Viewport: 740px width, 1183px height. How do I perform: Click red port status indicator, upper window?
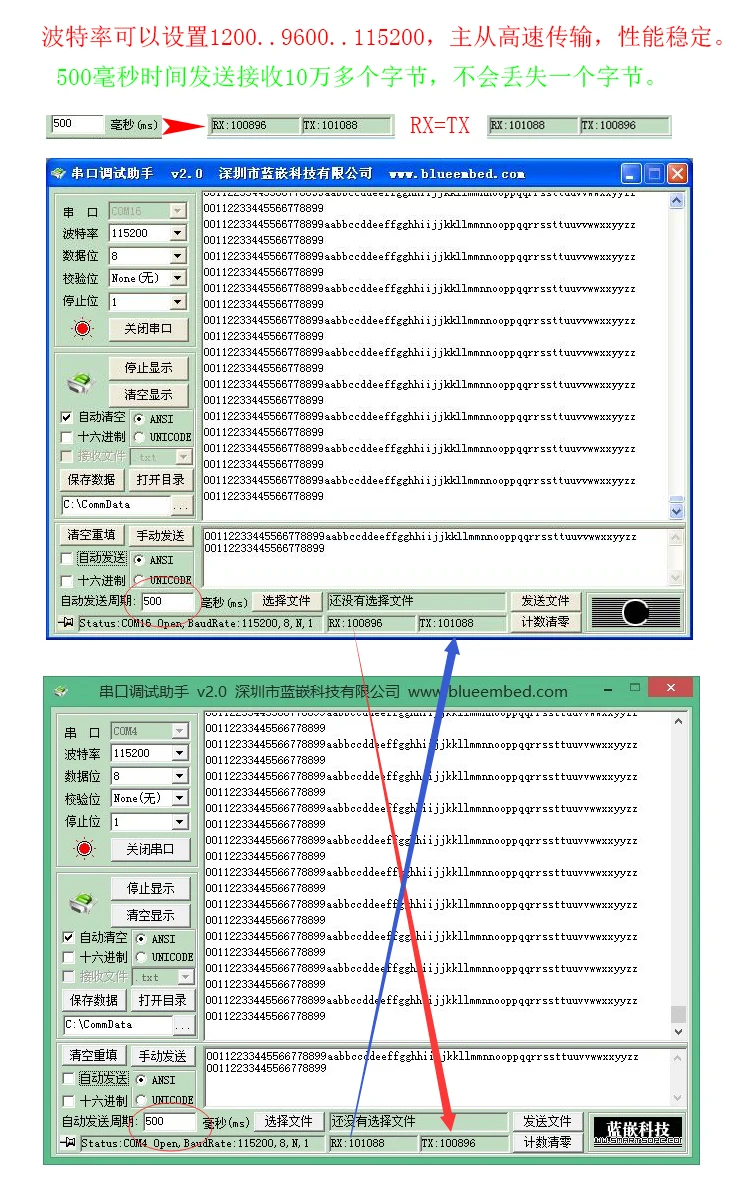(x=82, y=328)
